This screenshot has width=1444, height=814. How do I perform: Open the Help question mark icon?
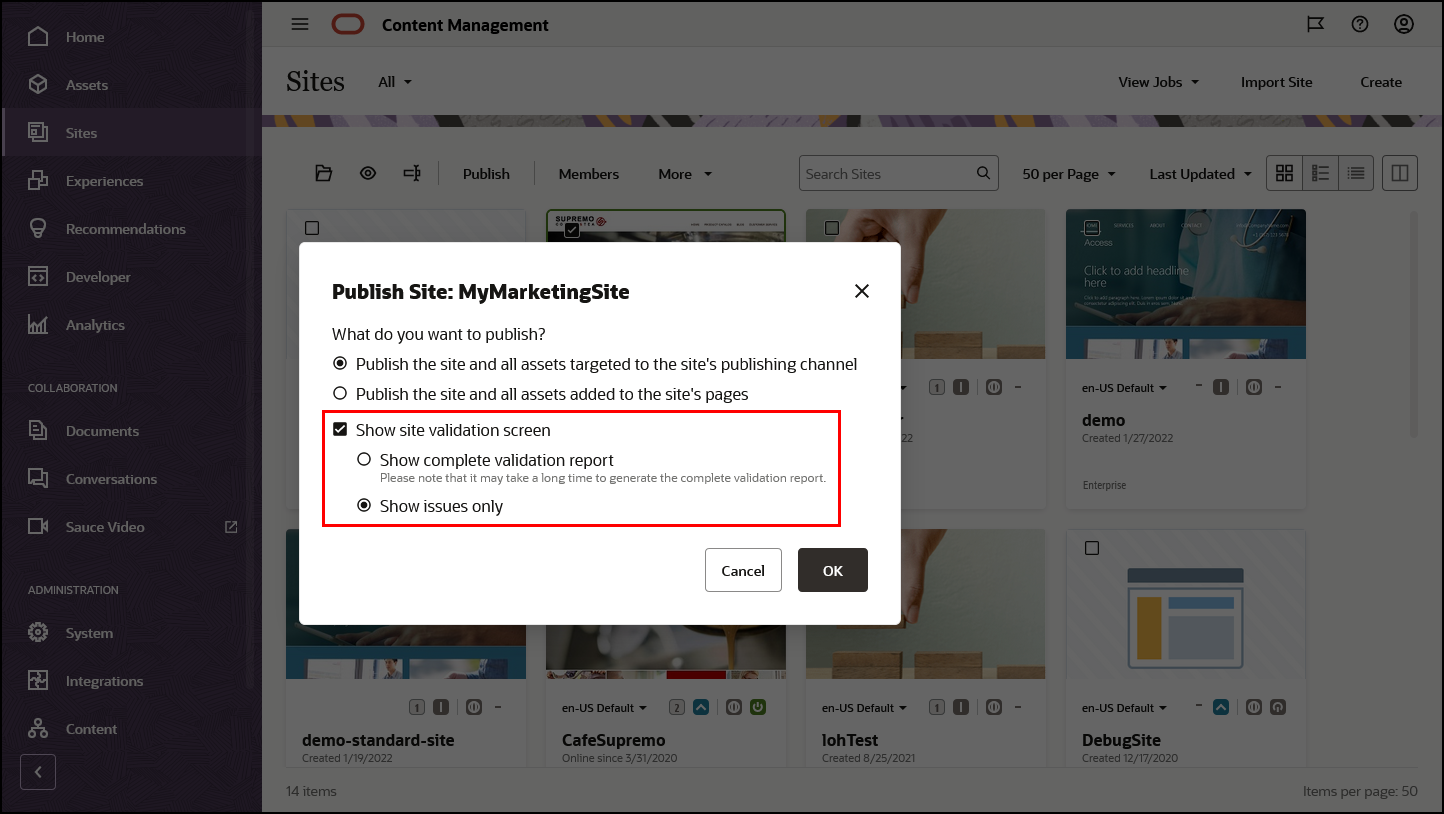tap(1360, 25)
